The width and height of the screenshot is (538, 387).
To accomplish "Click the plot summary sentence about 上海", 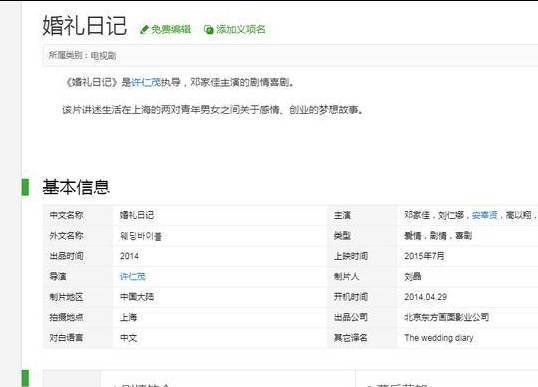I will tap(213, 110).
